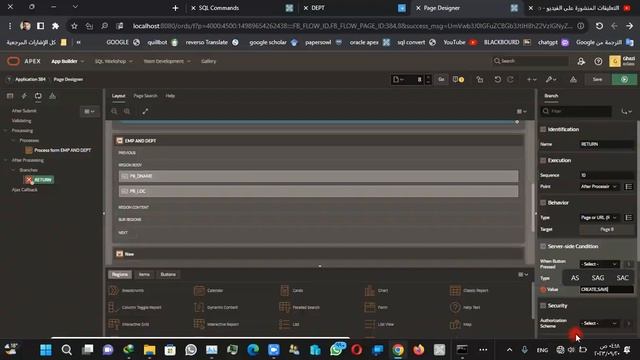The height and width of the screenshot is (360, 640).
Task: Select the Classic Report region type
Action: pos(469,291)
